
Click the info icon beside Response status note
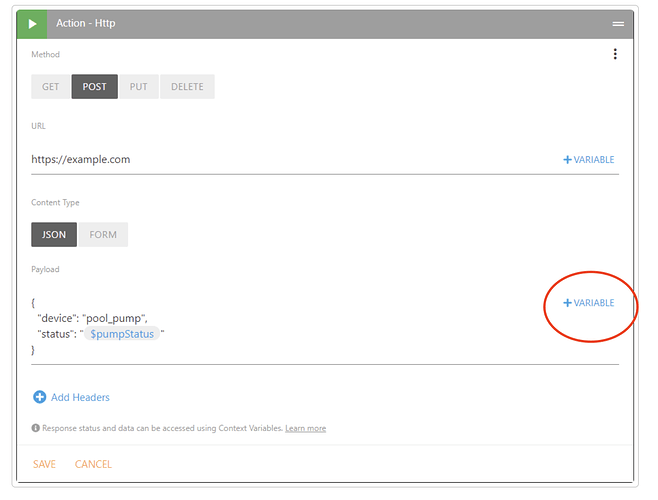[36, 428]
